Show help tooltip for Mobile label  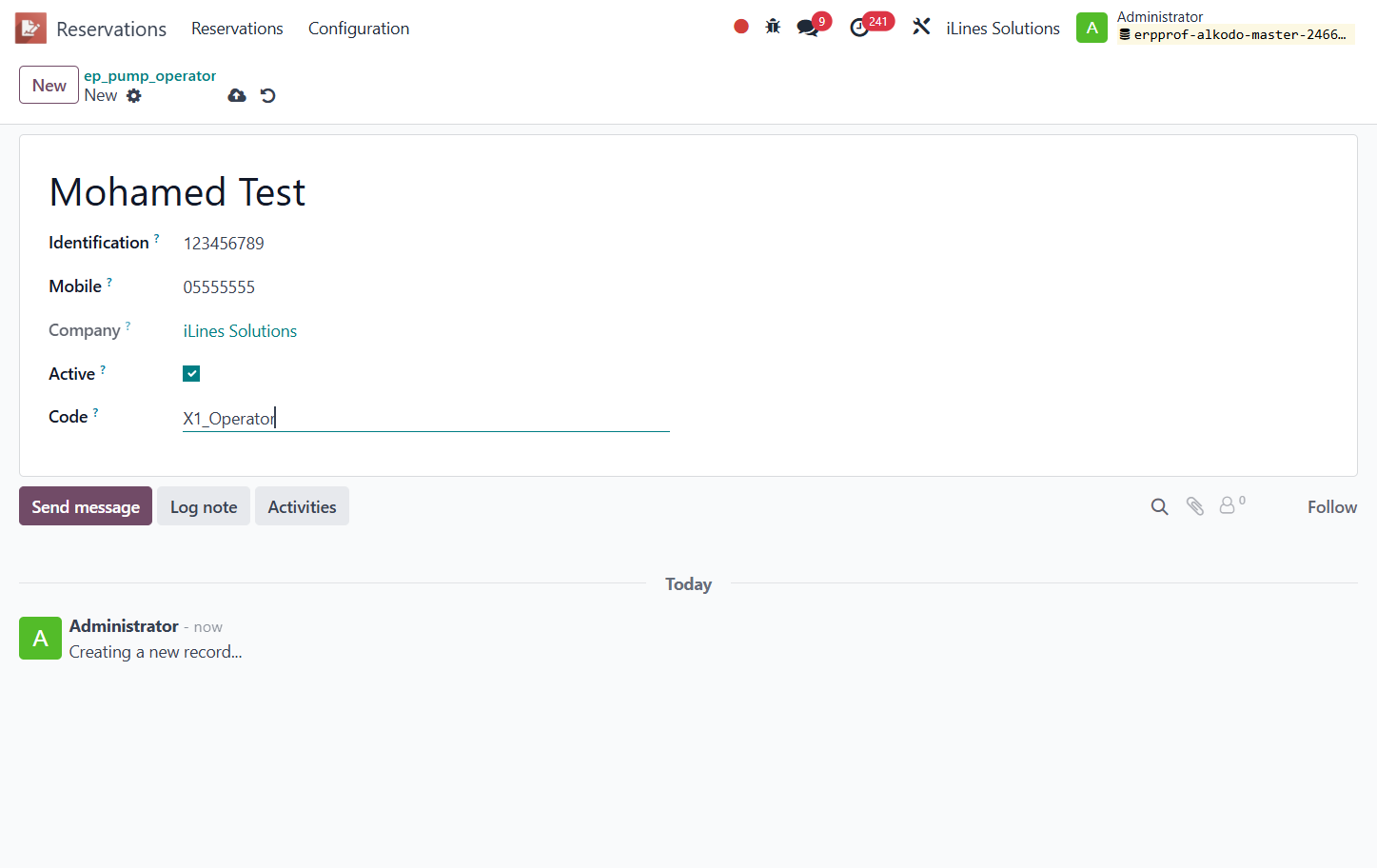(x=109, y=282)
